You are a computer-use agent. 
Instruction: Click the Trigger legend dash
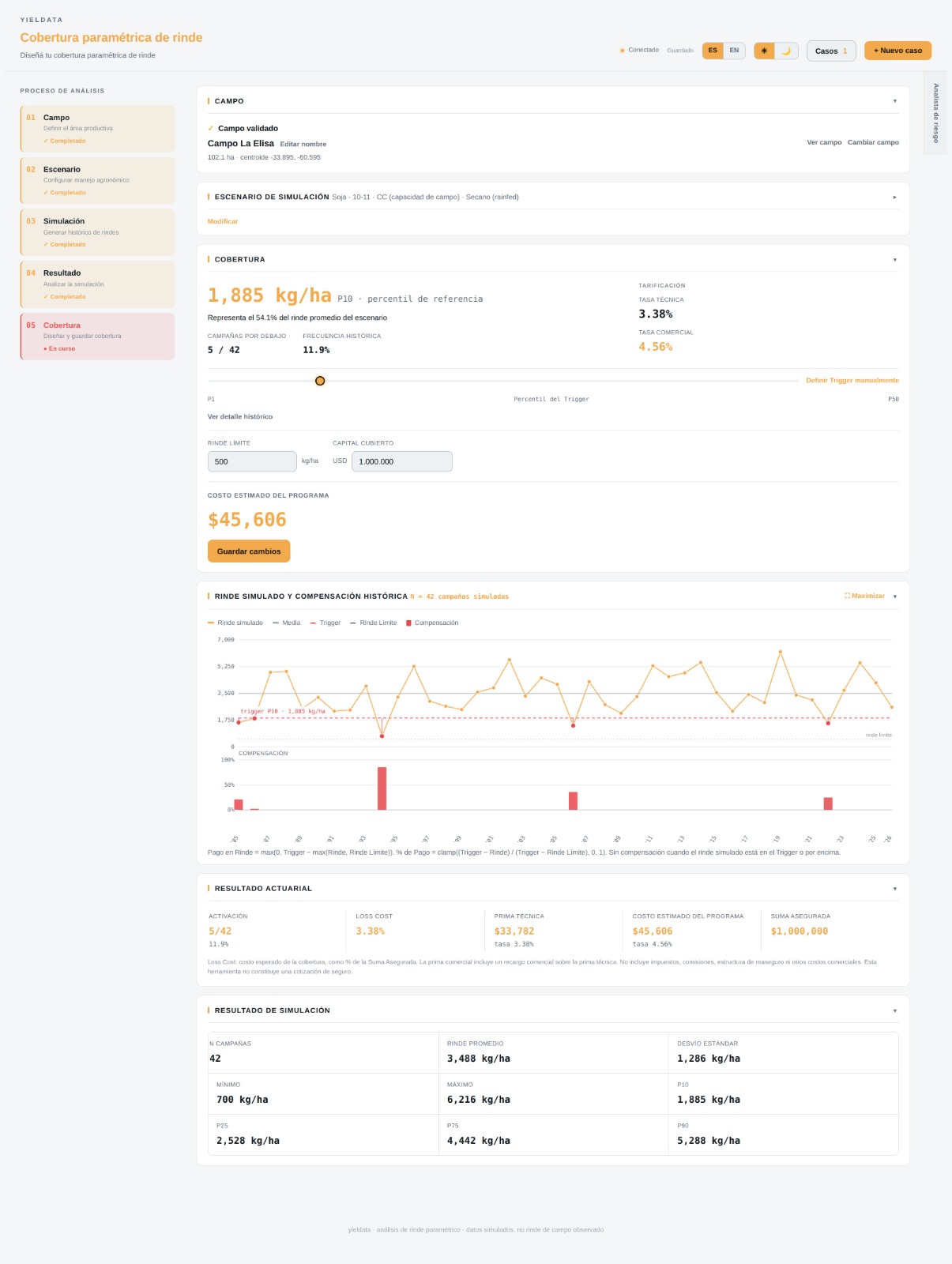pyautogui.click(x=313, y=623)
